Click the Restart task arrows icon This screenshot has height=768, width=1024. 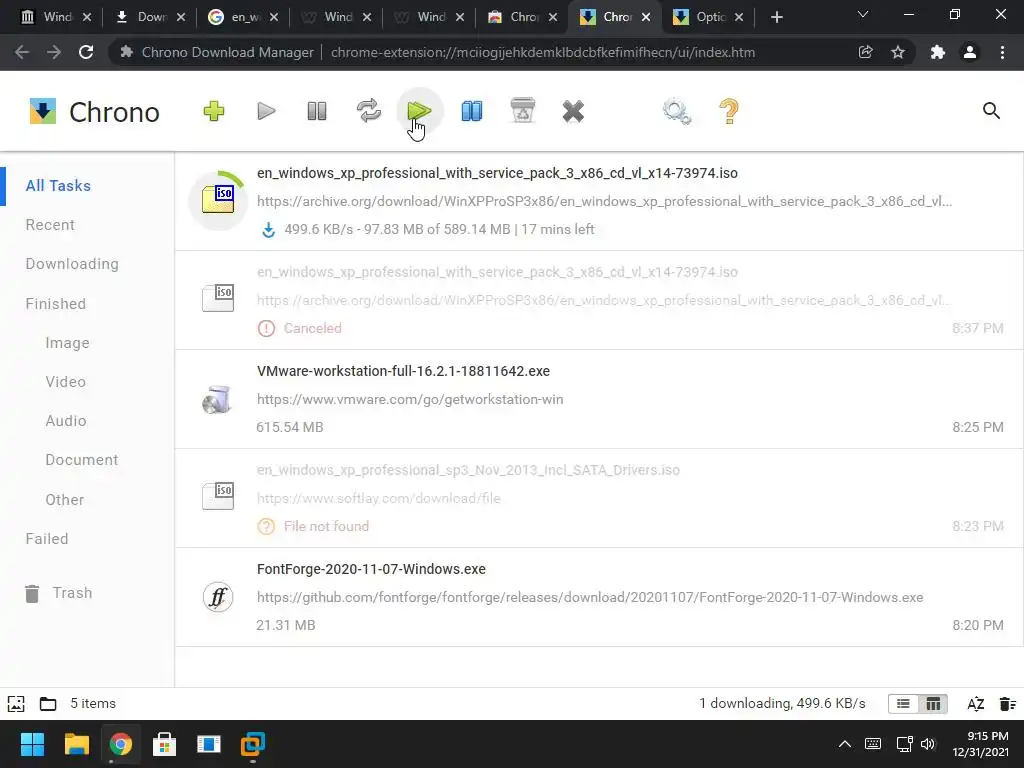tap(368, 111)
